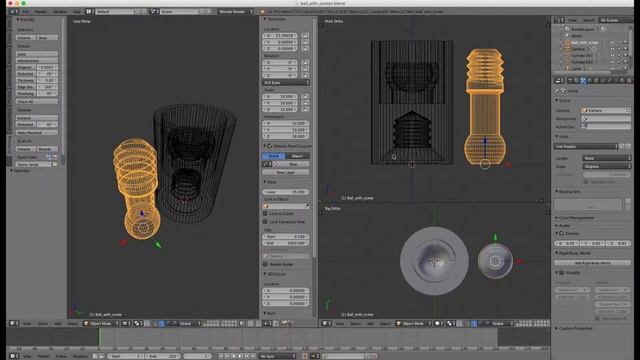The width and height of the screenshot is (640, 360).
Task: Open the File menu
Action: 25,11
